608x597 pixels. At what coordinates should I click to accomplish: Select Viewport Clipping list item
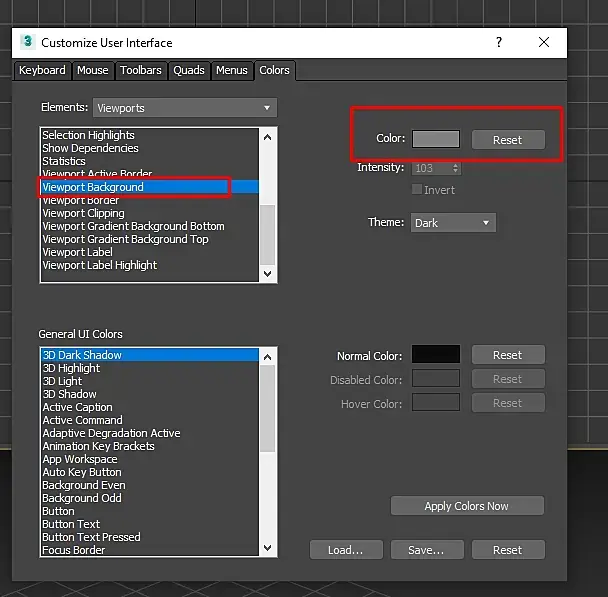tap(150, 213)
